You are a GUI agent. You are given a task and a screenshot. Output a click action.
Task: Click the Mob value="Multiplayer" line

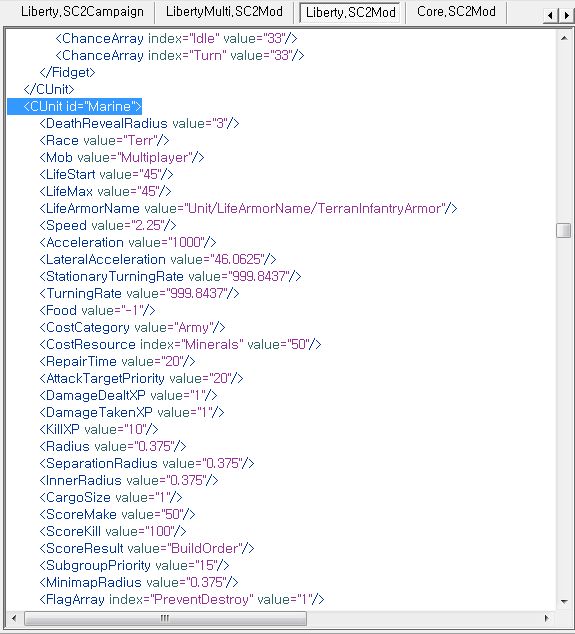click(122, 157)
